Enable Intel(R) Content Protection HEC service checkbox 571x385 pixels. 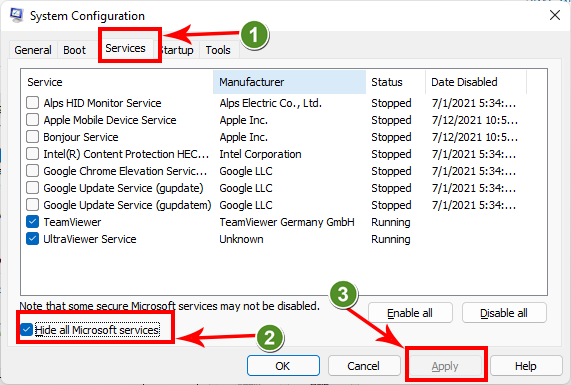pos(32,154)
